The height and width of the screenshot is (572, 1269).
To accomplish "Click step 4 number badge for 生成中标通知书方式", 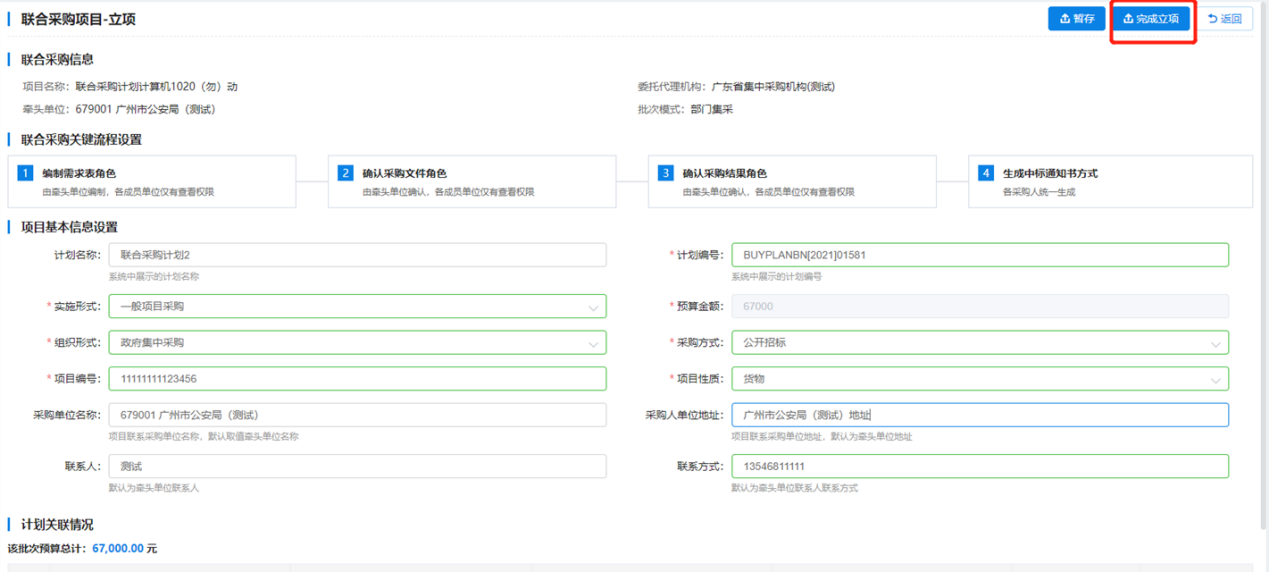I will coord(986,173).
